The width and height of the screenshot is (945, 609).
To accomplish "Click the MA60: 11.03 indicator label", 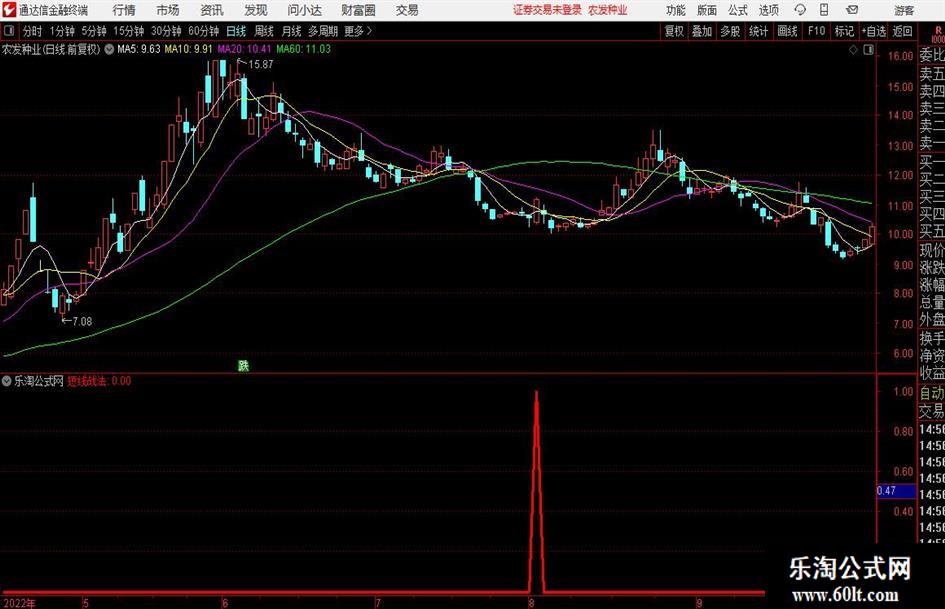I will point(303,49).
